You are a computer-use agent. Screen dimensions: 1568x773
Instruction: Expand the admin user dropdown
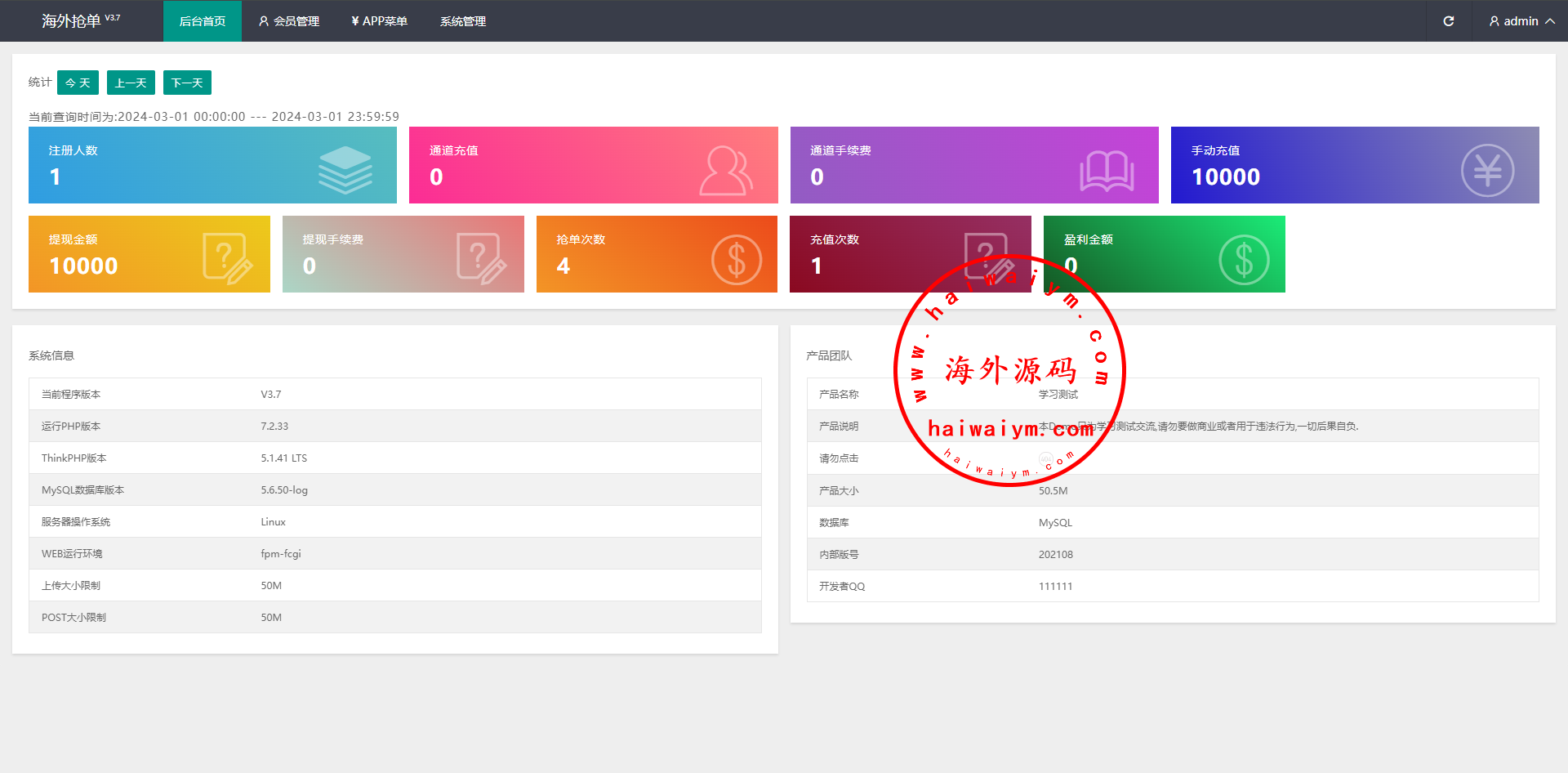[x=1521, y=21]
